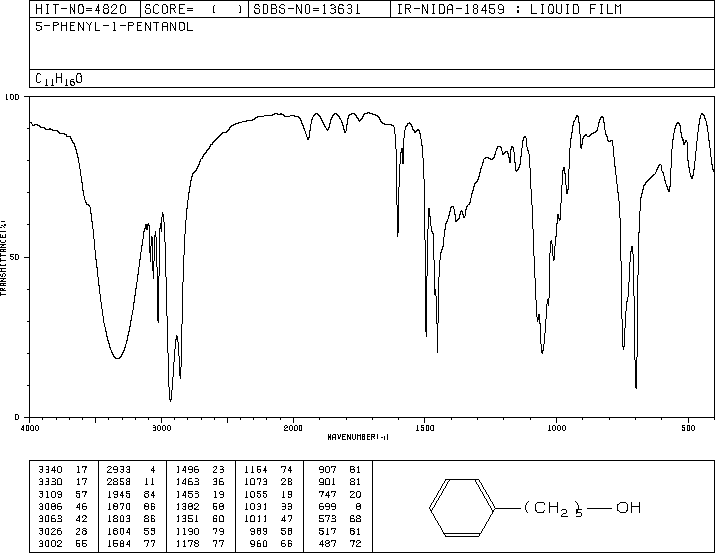The width and height of the screenshot is (715, 553).
Task: Click the 573 peak in table
Action: point(327,519)
